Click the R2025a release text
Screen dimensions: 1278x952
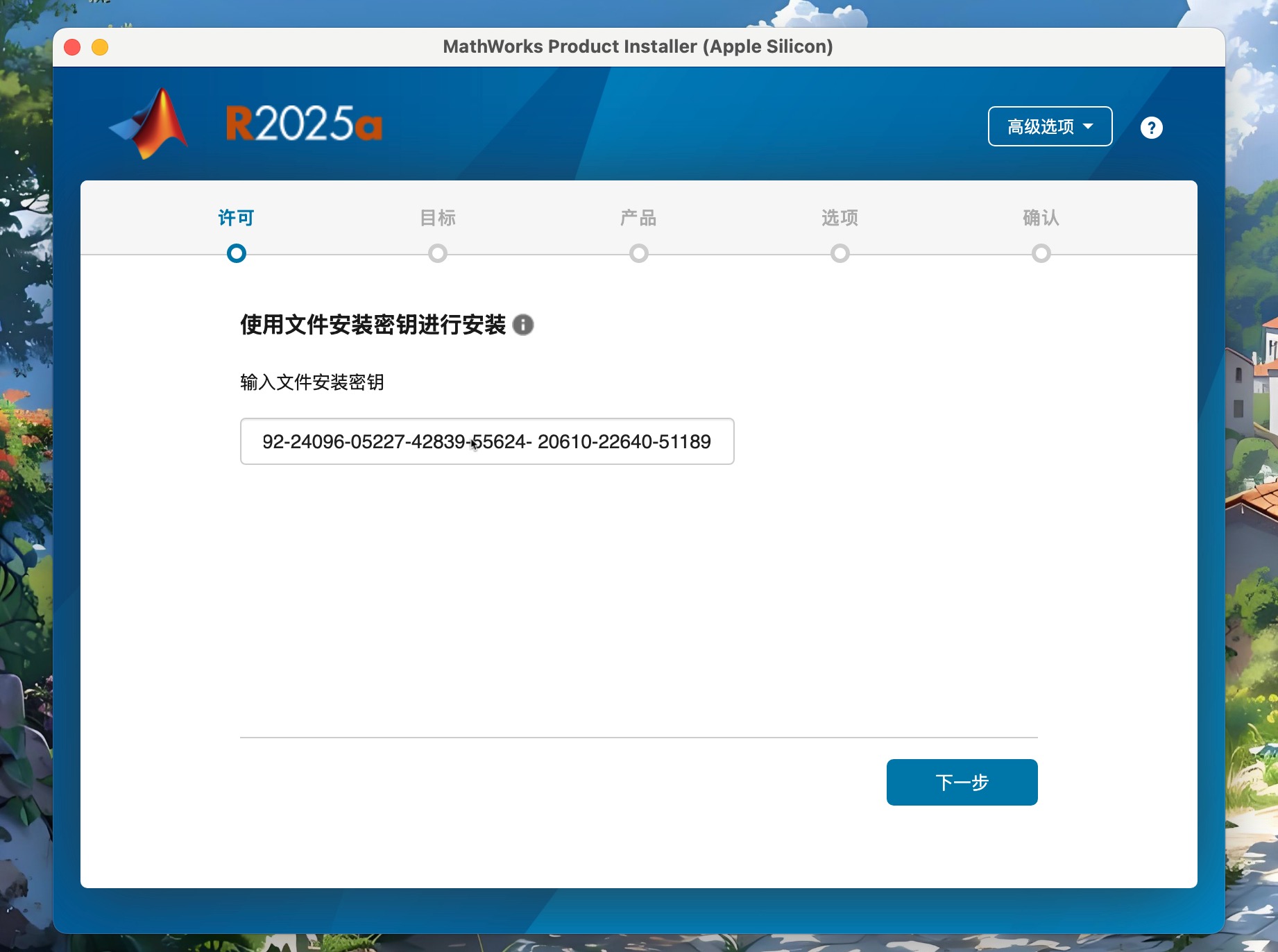click(304, 124)
